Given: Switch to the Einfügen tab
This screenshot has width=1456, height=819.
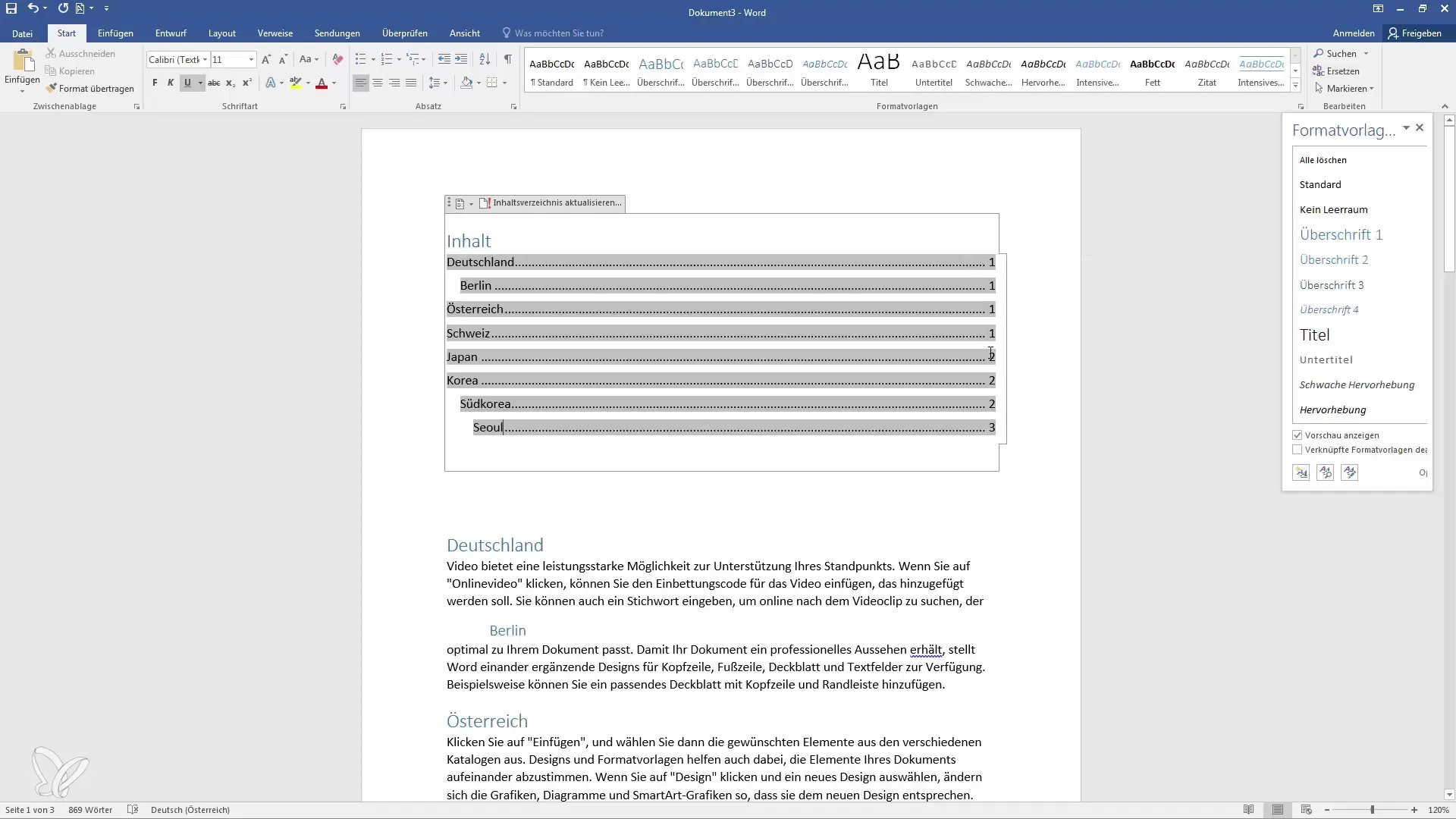Looking at the screenshot, I should click(x=115, y=33).
